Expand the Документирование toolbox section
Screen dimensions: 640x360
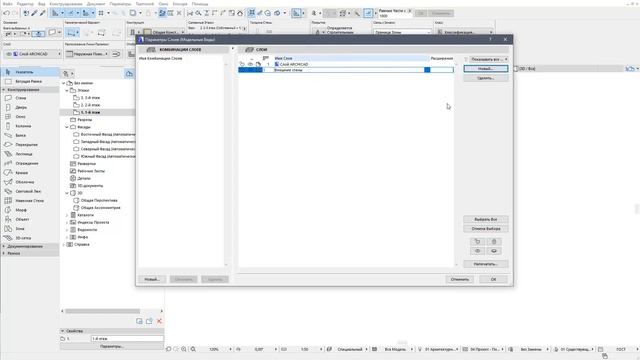pyautogui.click(x=30, y=247)
